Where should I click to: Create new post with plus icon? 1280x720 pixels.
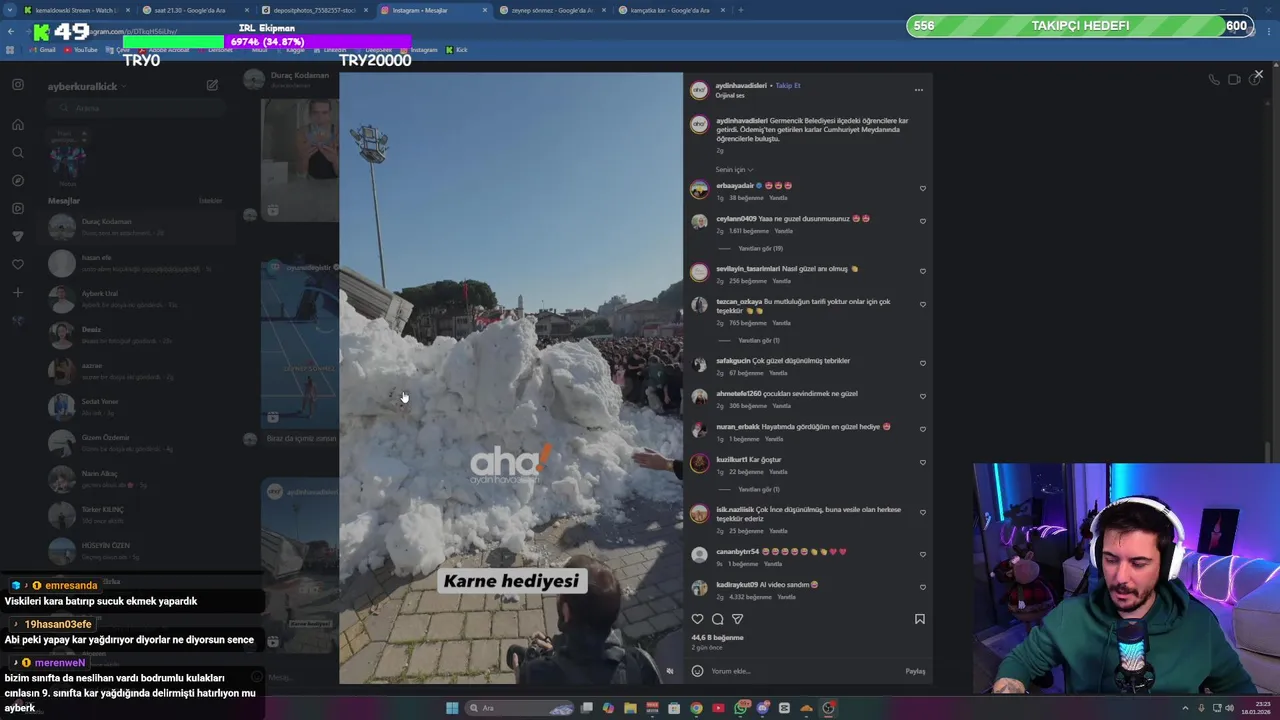17,293
